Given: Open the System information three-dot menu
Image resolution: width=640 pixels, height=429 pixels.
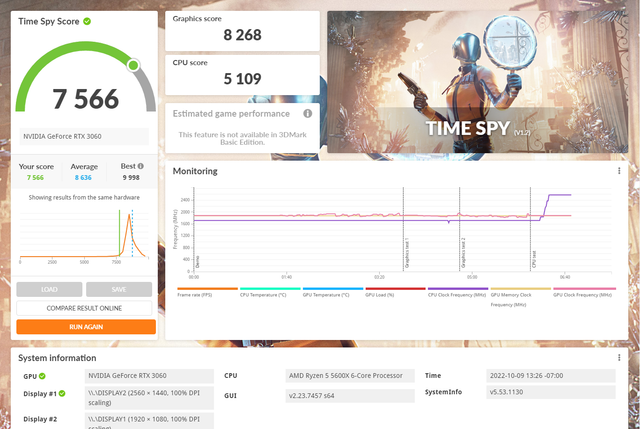Looking at the screenshot, I should coord(619,358).
